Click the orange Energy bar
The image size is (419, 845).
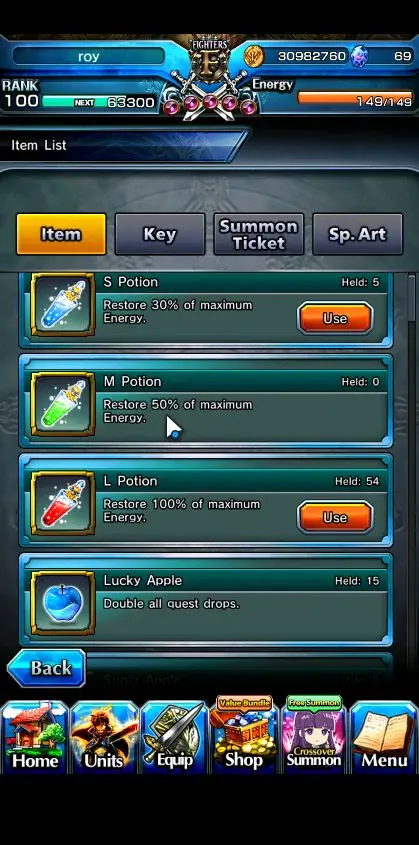tap(354, 100)
